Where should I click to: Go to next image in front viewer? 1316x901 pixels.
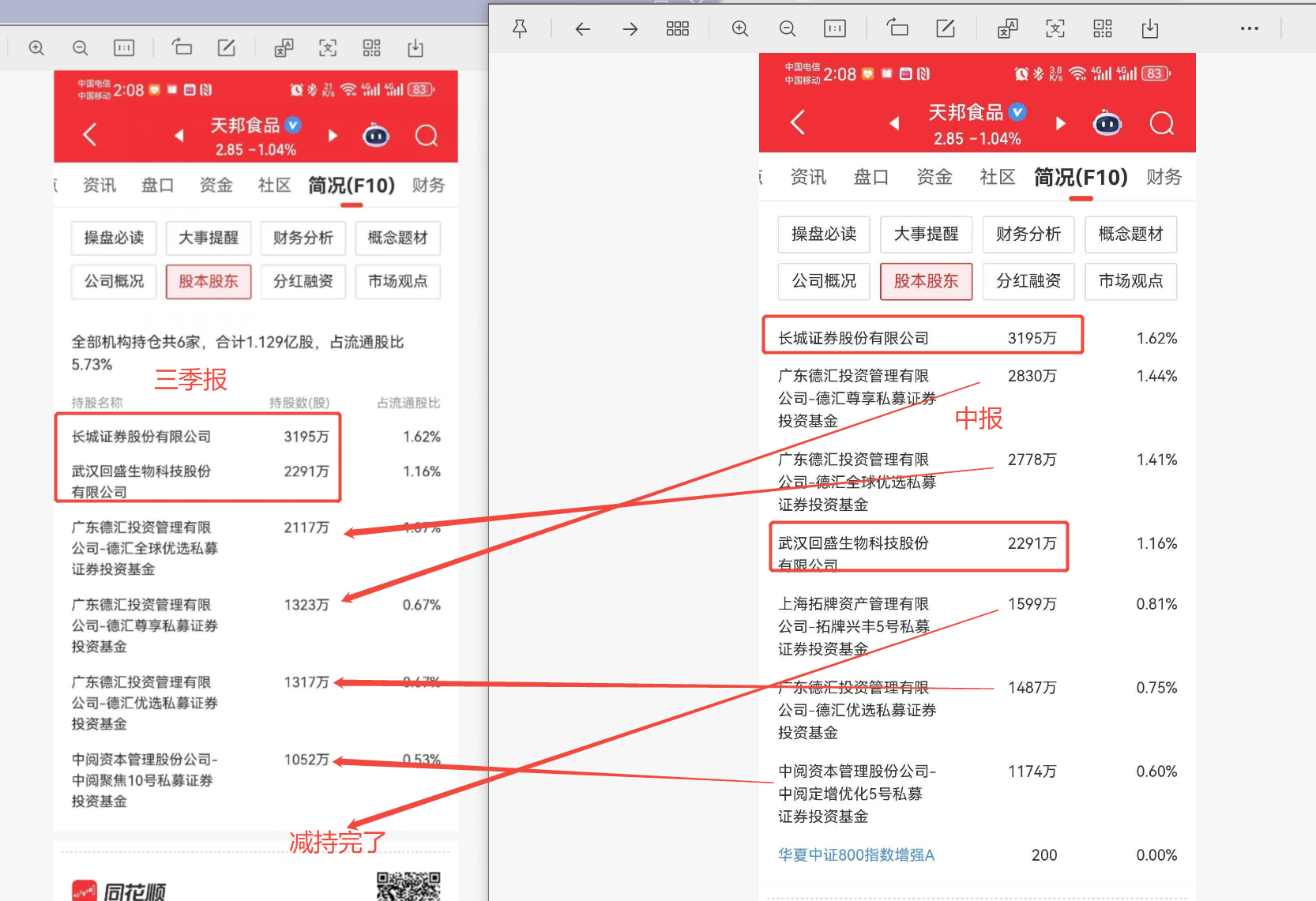pyautogui.click(x=630, y=29)
